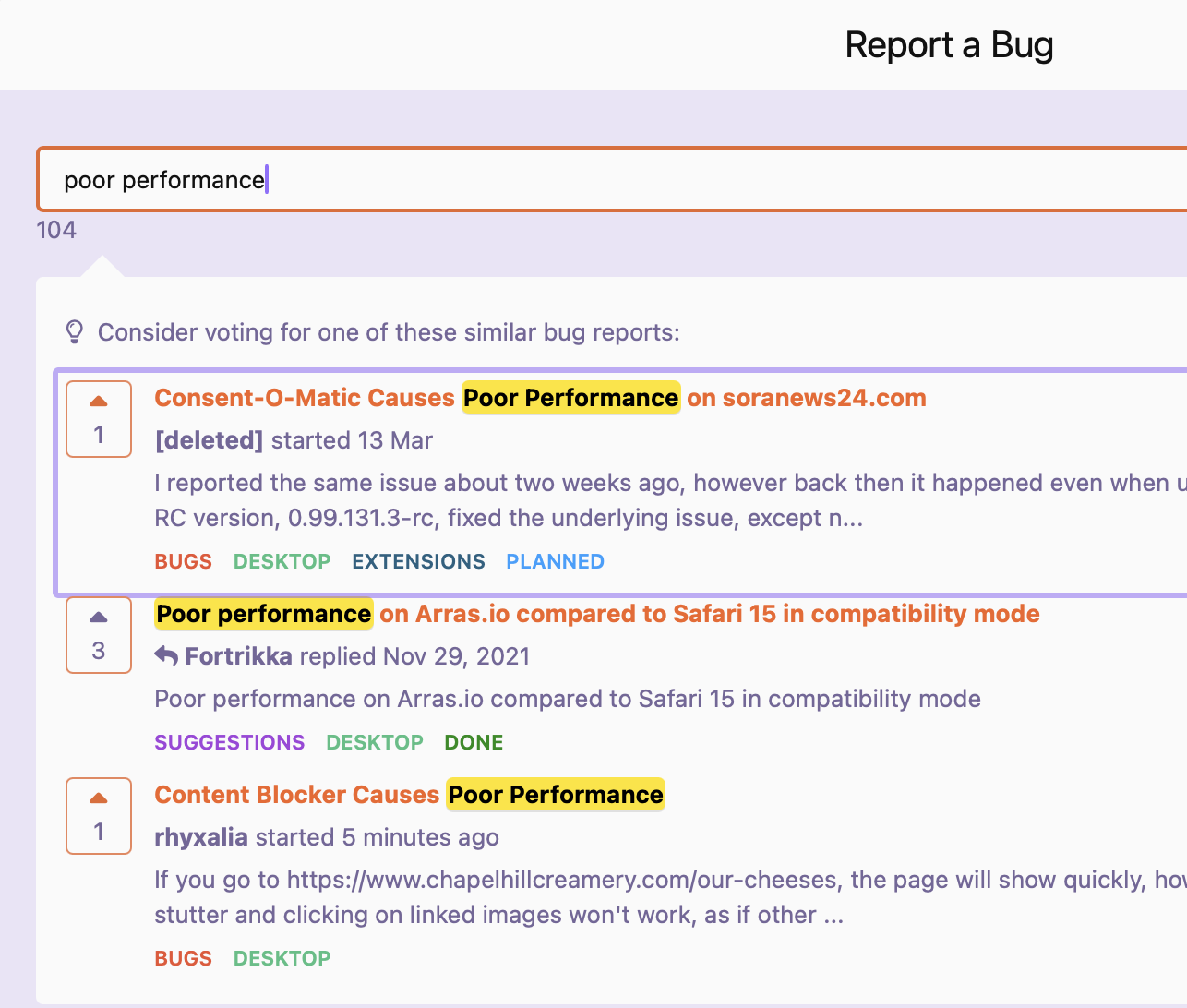Screen dimensions: 1187x1008
Task: Upvote the Consent-O-Matic bug report
Action: (x=99, y=402)
